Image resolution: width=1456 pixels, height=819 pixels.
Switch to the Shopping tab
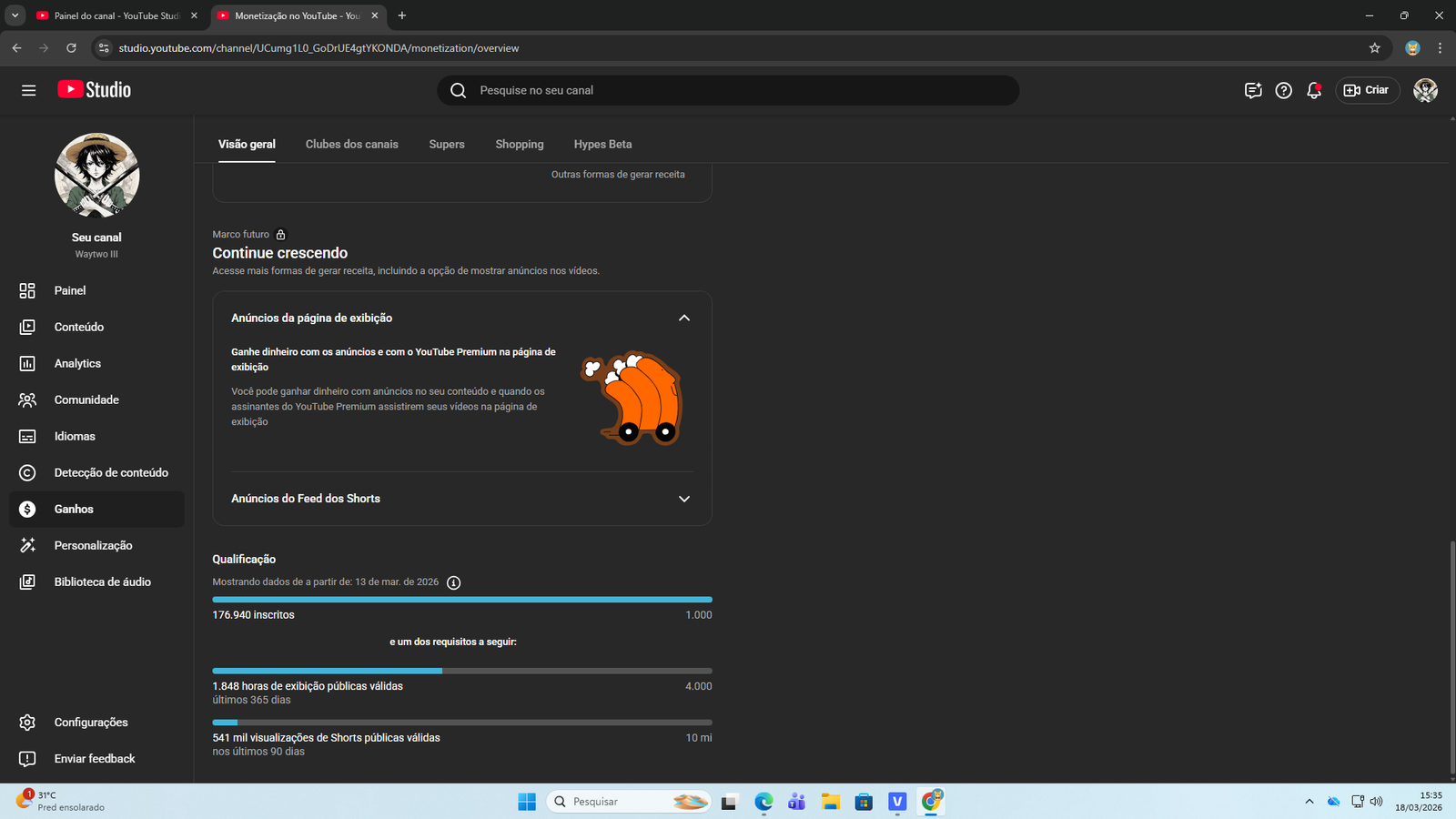coord(520,144)
